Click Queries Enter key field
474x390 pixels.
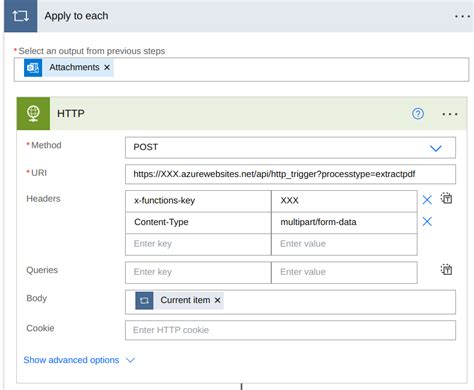198,272
